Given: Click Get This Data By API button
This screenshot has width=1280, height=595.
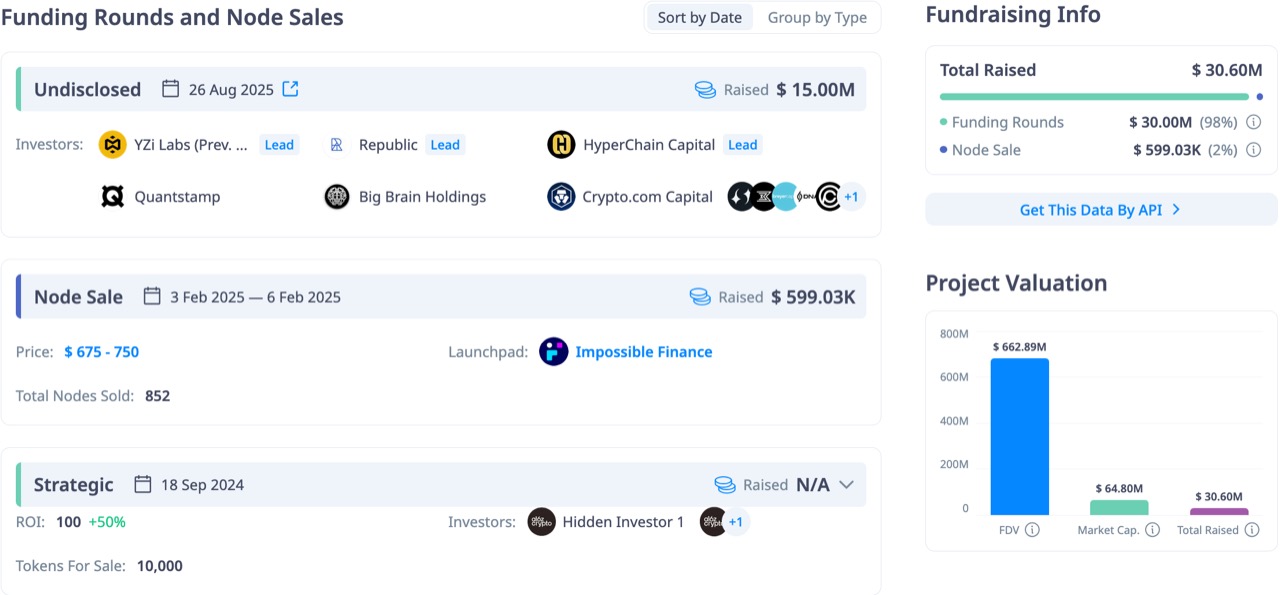Looking at the screenshot, I should (1100, 210).
